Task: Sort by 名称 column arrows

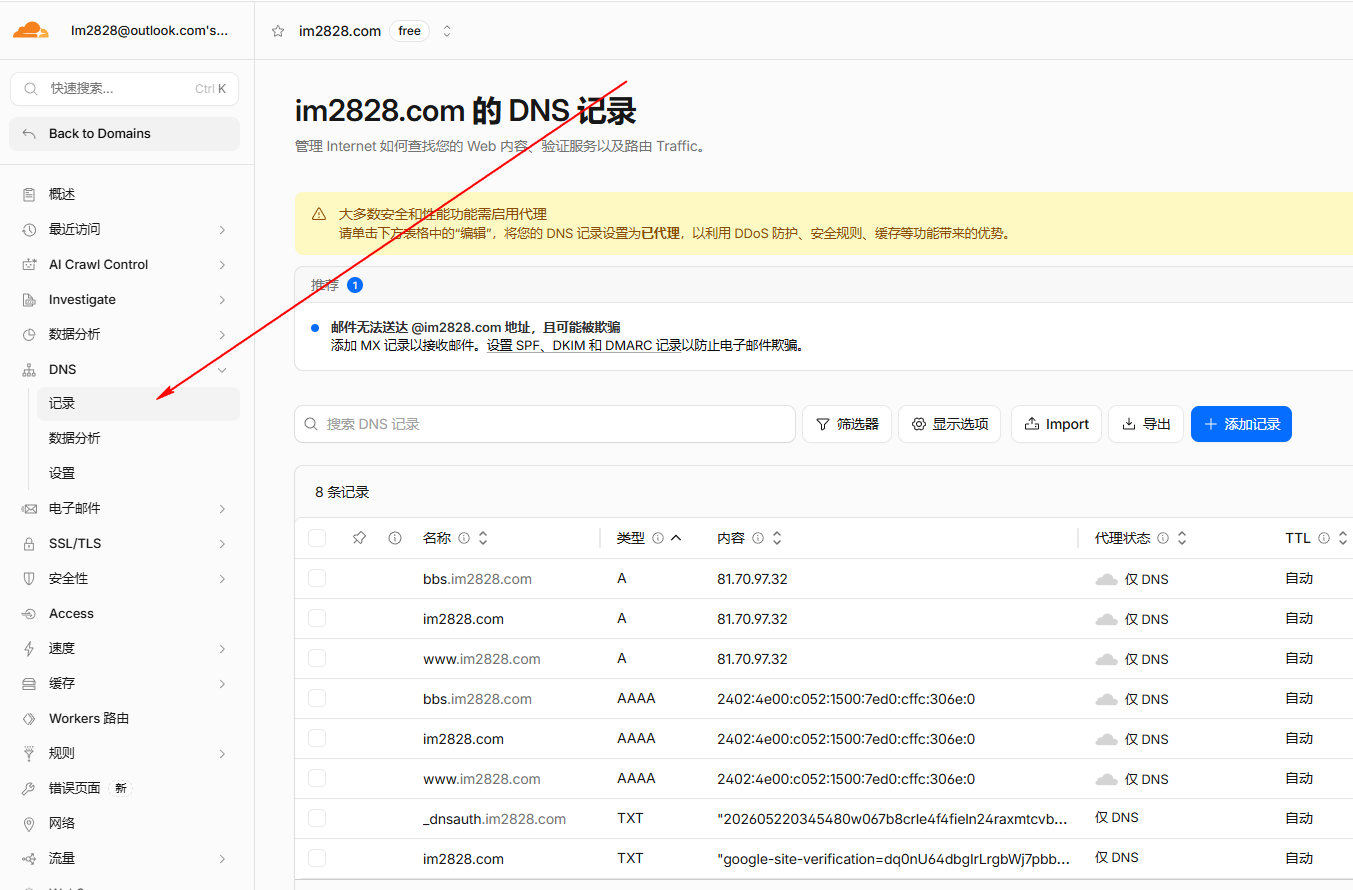Action: coord(483,538)
